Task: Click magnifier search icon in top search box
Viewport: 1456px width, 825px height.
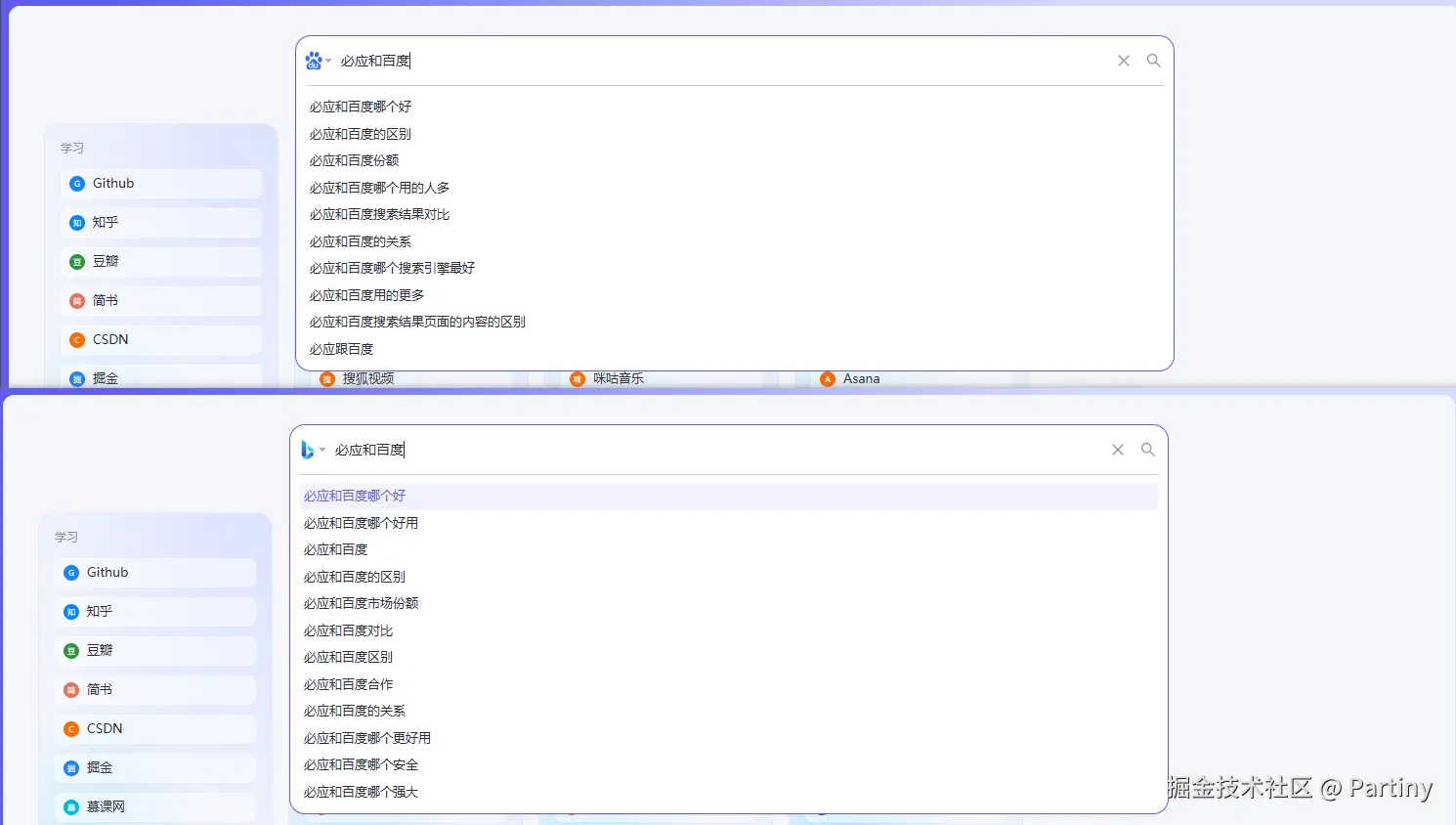Action: (x=1154, y=61)
